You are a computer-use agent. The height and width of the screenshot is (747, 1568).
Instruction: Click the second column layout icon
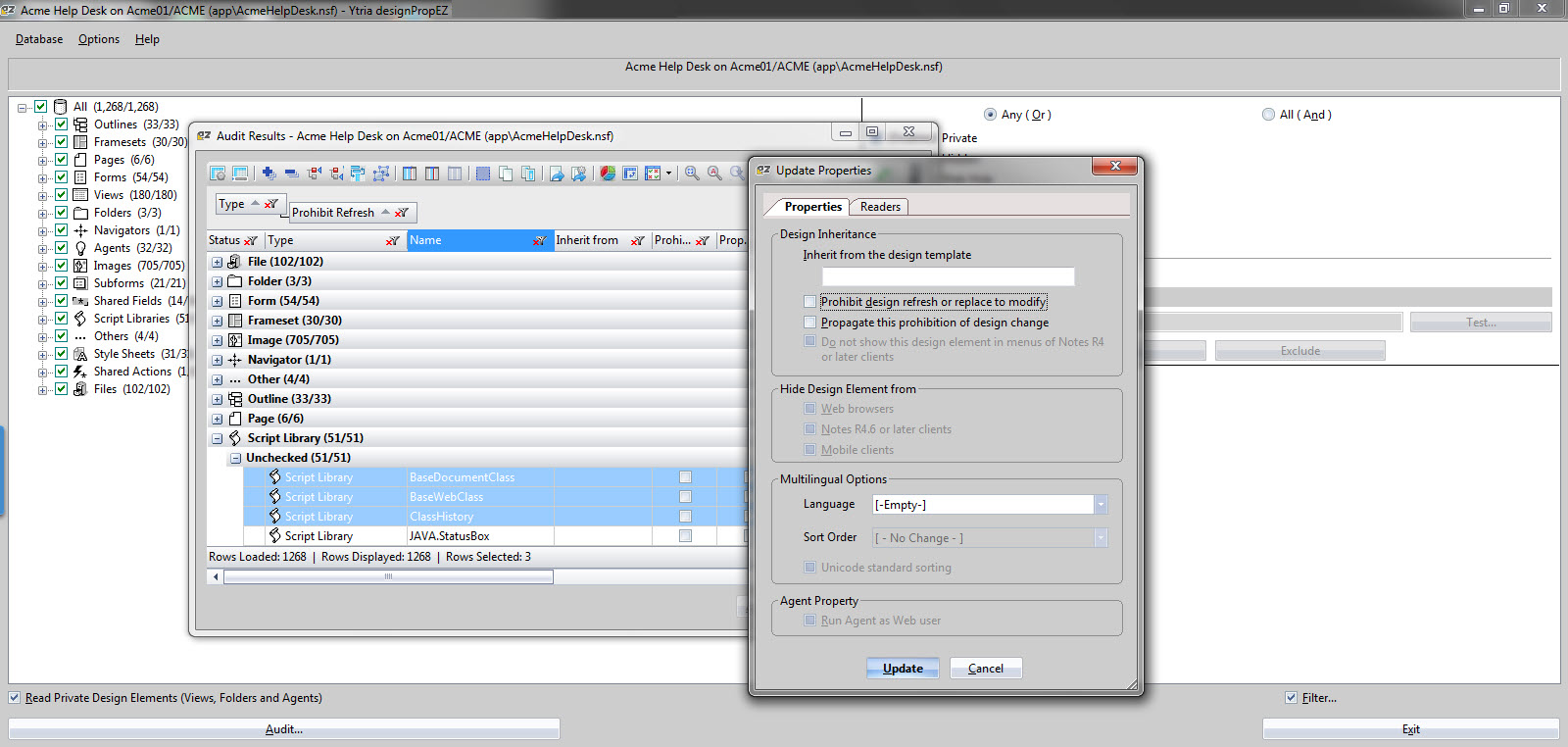tap(432, 174)
